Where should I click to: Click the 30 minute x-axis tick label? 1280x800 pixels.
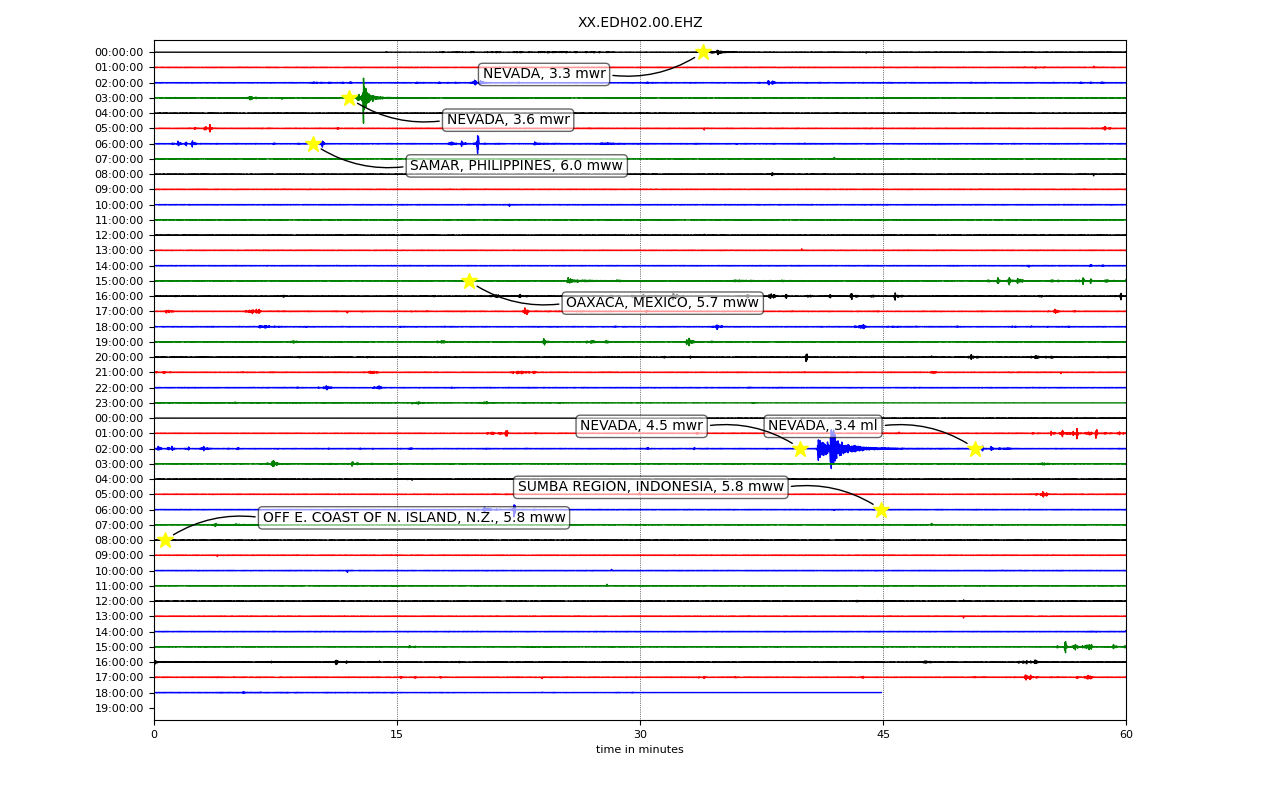click(640, 735)
